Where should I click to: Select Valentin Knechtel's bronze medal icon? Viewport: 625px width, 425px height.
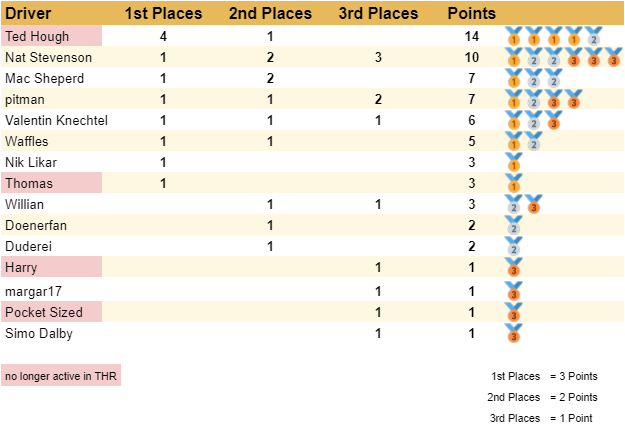tap(553, 120)
